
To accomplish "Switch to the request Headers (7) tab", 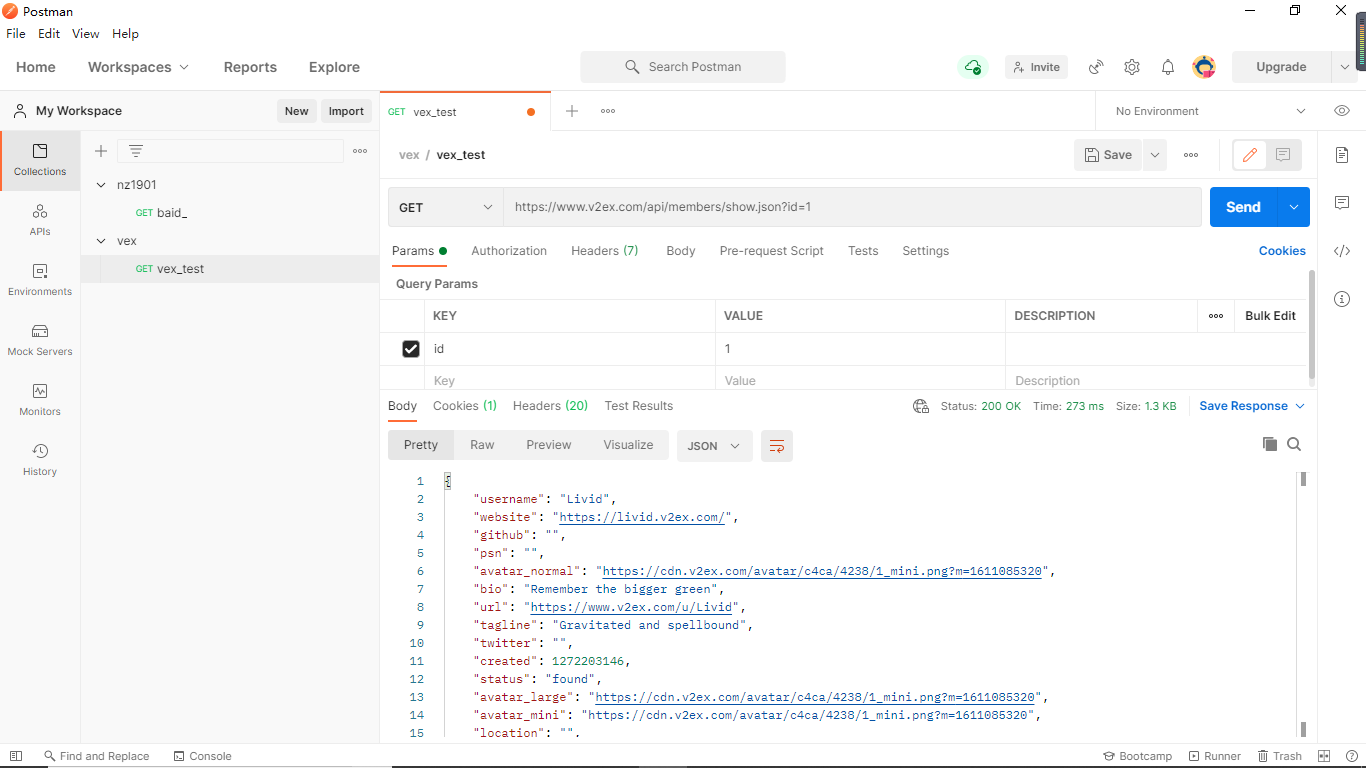I will tap(604, 251).
